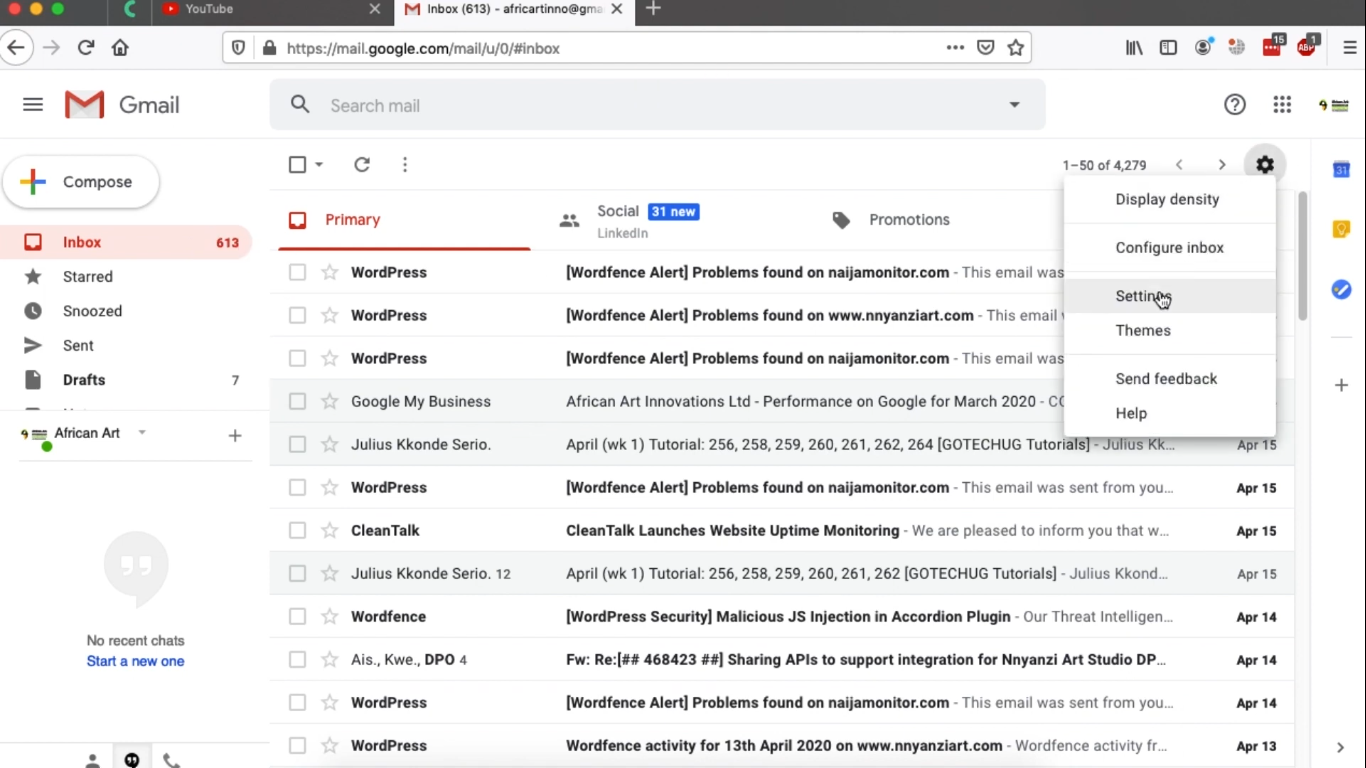Expand the African Art status dropdown

[x=142, y=433]
